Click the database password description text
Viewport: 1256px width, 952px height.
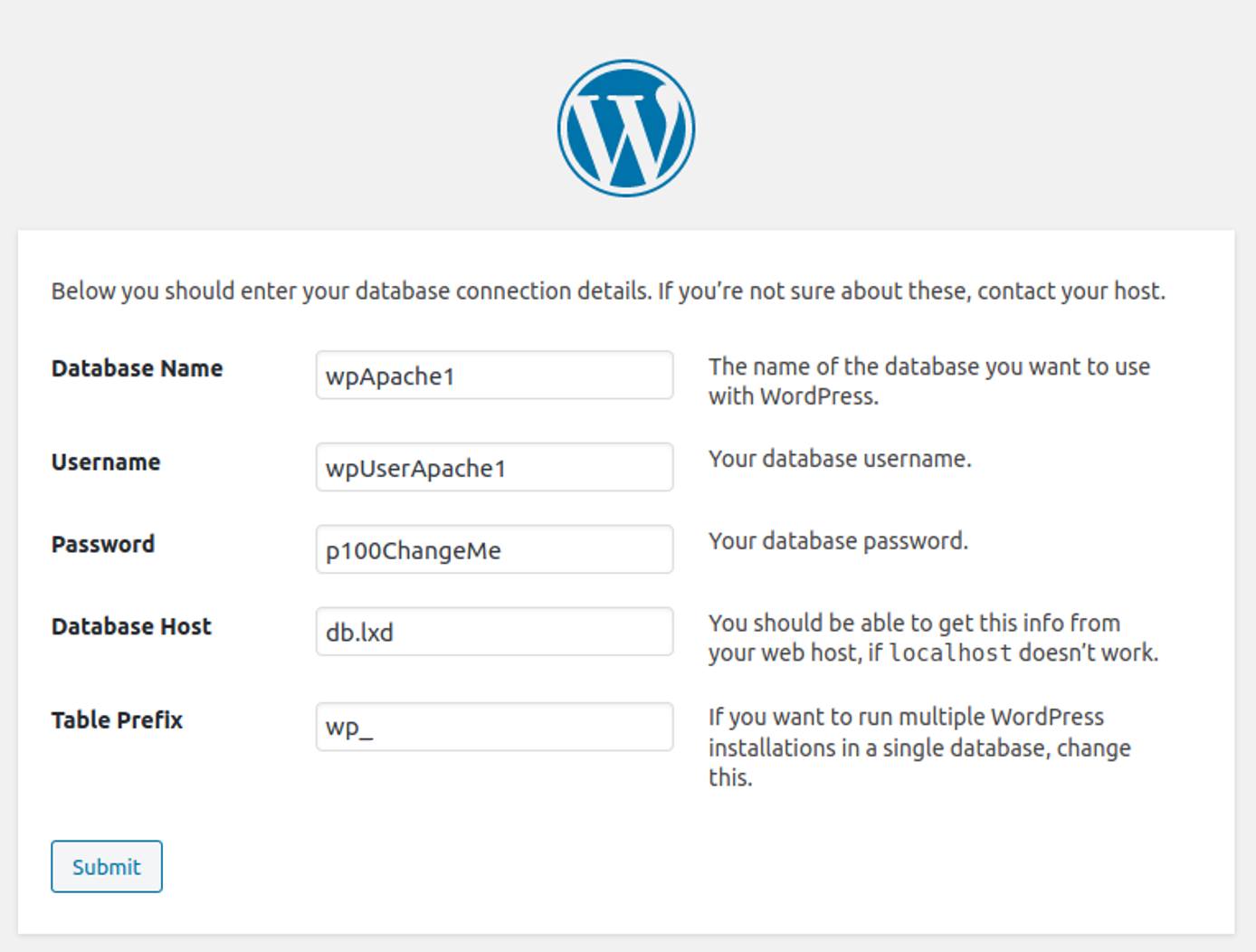coord(838,540)
